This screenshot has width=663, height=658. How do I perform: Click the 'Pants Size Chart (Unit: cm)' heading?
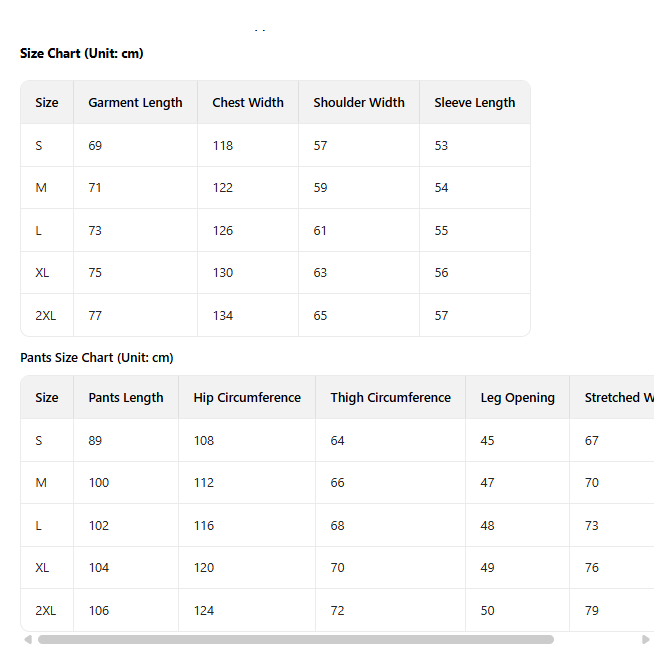pyautogui.click(x=97, y=357)
